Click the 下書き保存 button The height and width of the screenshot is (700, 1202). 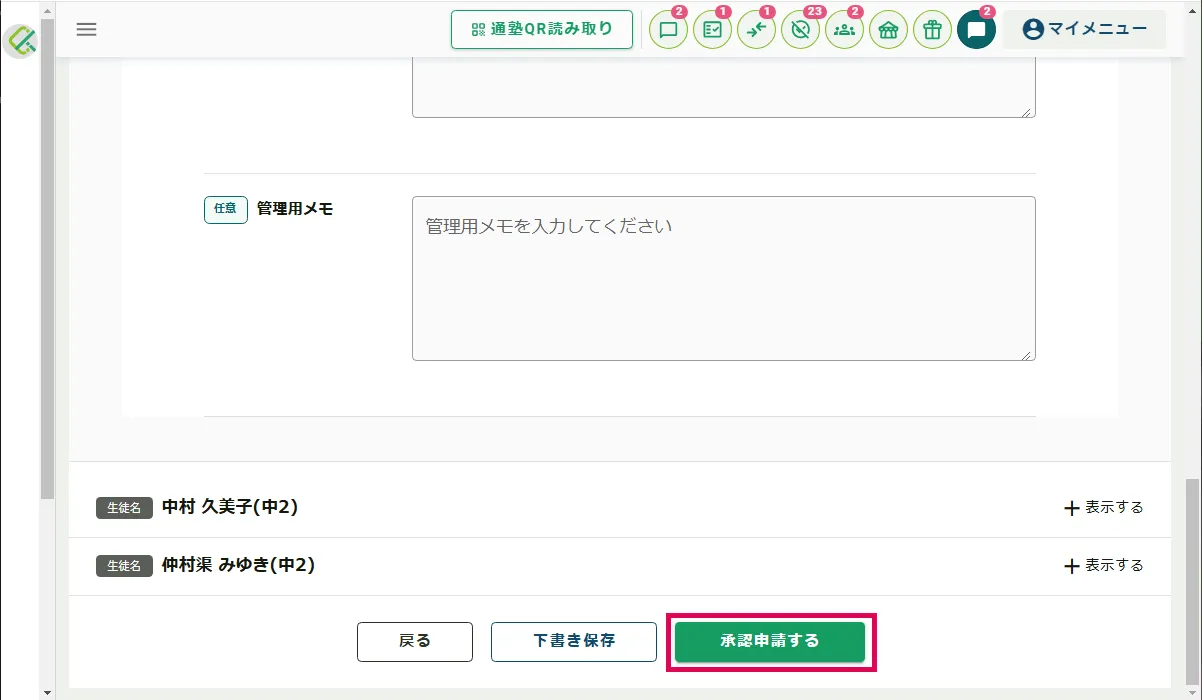pos(574,641)
